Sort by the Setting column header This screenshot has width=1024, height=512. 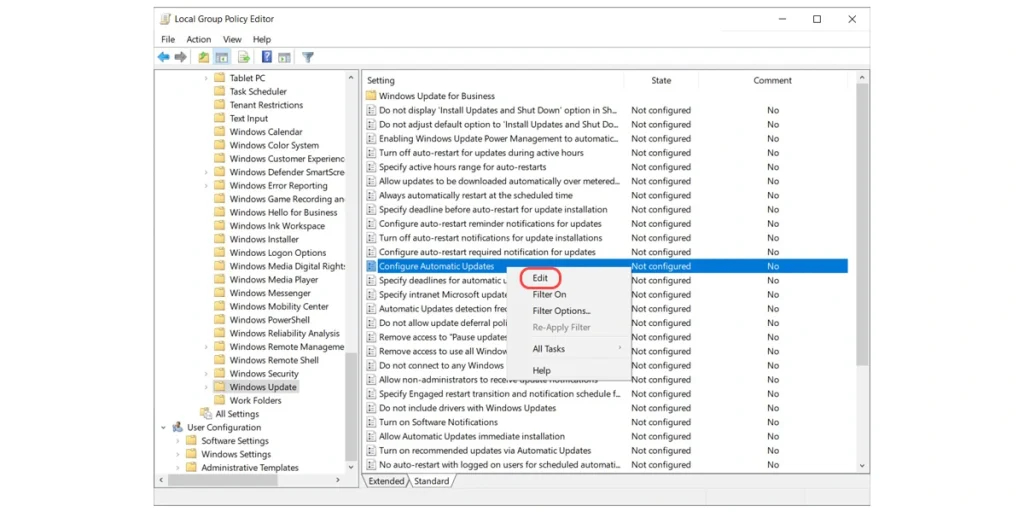pyautogui.click(x=493, y=80)
